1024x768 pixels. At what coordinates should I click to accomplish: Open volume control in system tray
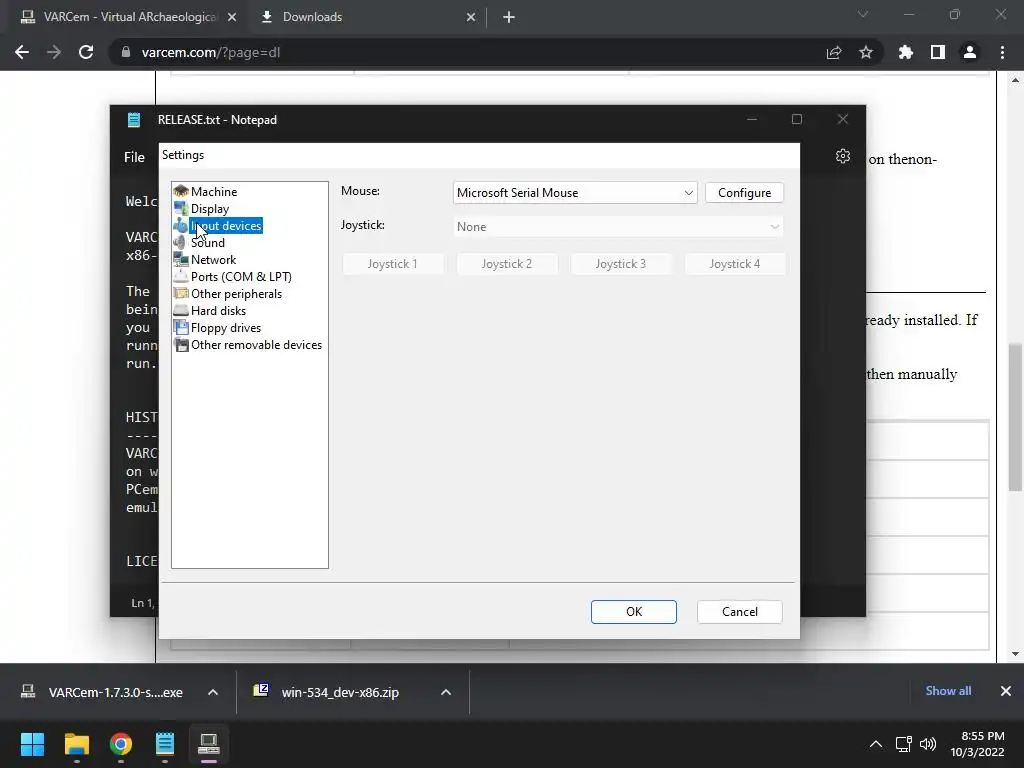click(x=927, y=744)
